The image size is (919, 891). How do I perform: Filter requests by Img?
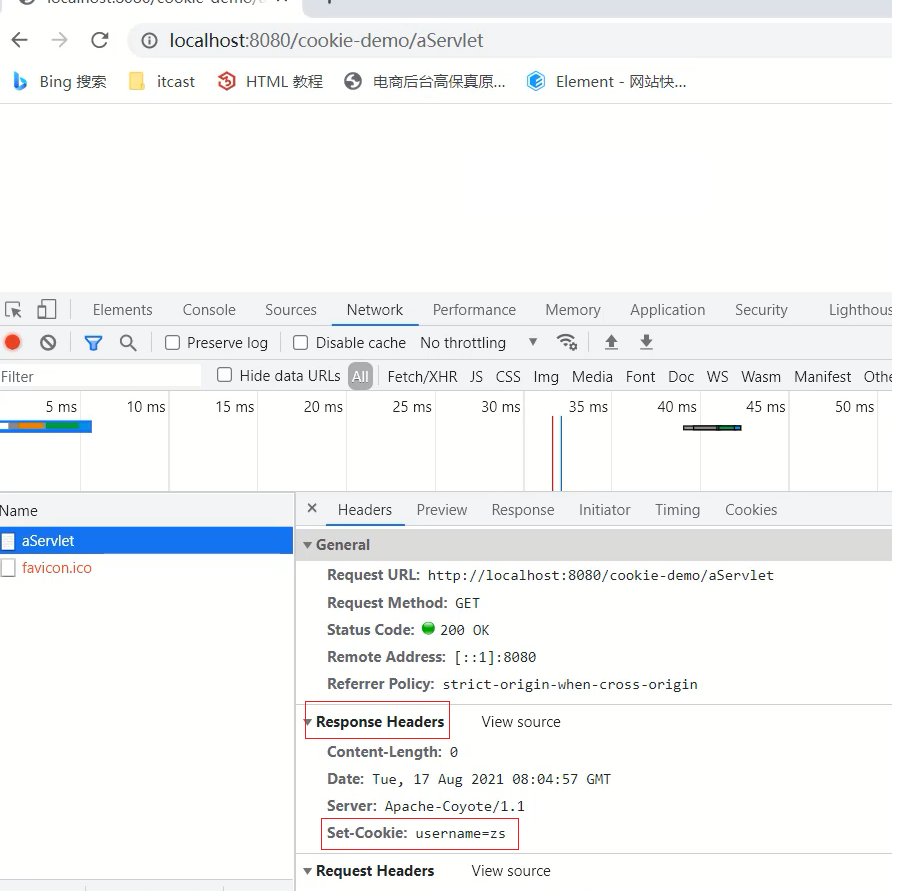point(546,376)
